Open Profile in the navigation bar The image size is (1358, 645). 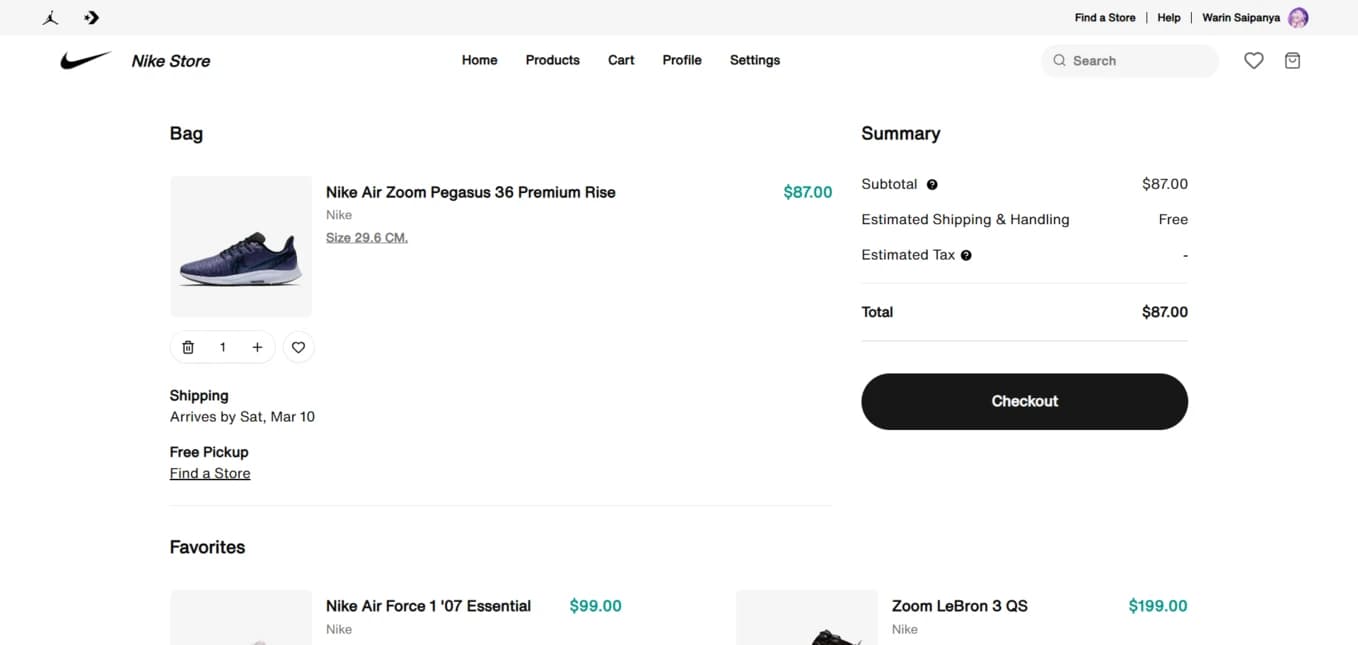pyautogui.click(x=682, y=60)
